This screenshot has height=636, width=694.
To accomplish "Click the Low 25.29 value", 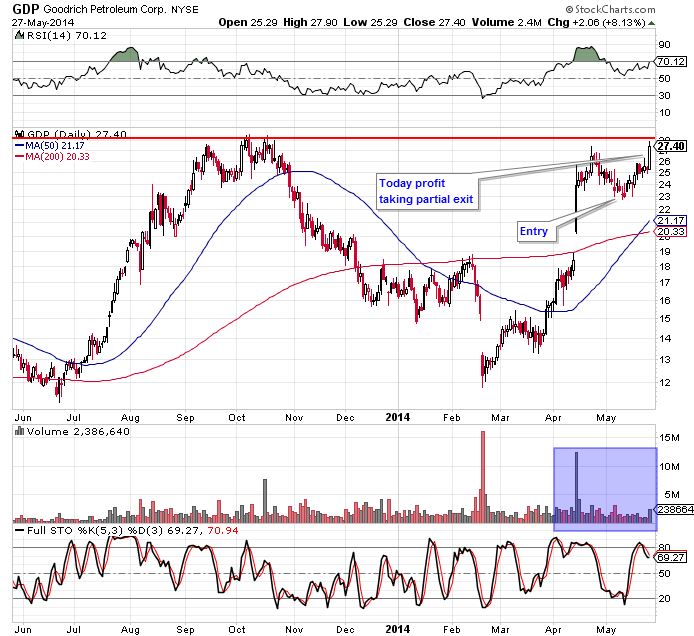I will (x=370, y=22).
